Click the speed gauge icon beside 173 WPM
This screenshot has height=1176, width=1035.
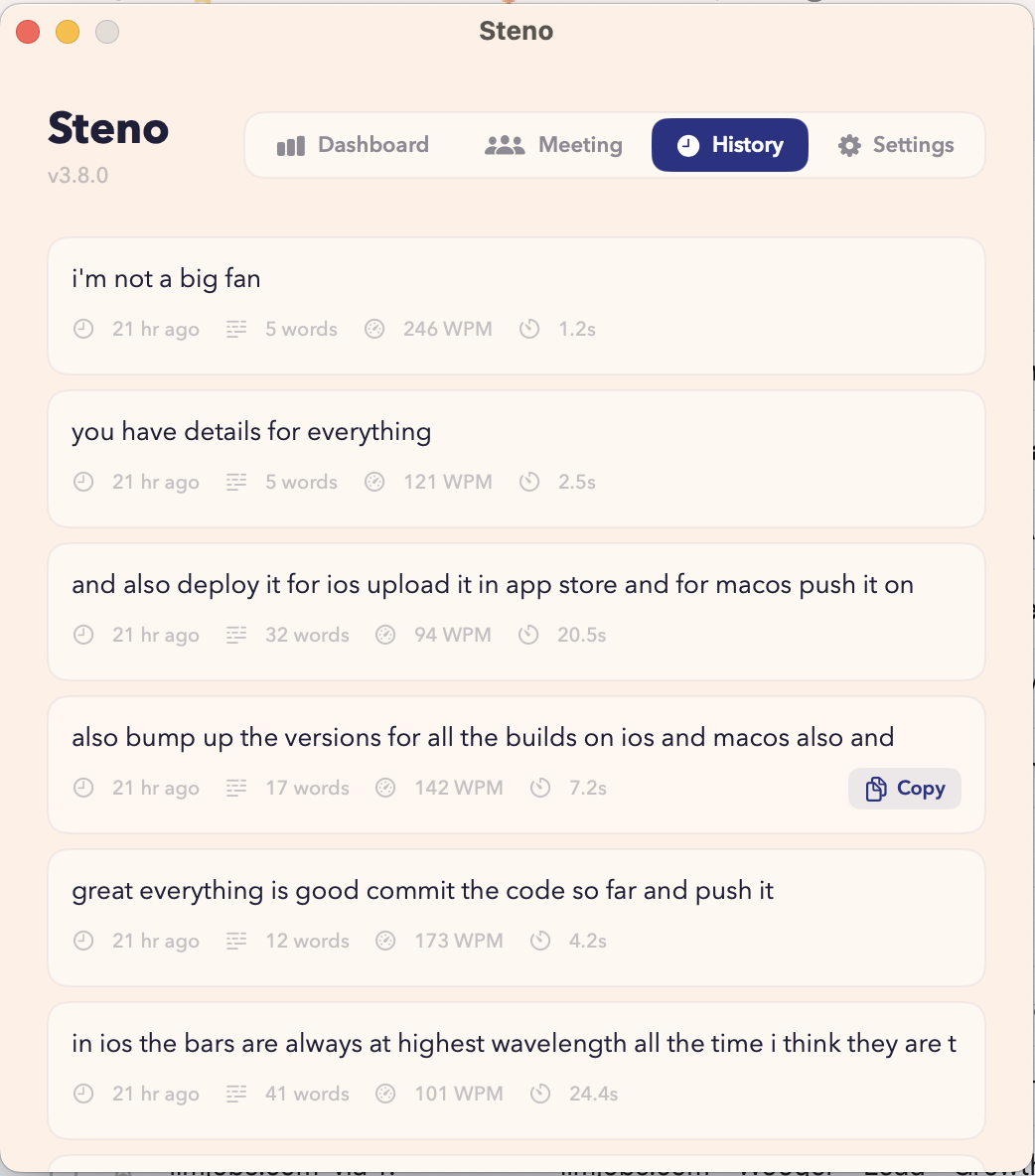[385, 941]
